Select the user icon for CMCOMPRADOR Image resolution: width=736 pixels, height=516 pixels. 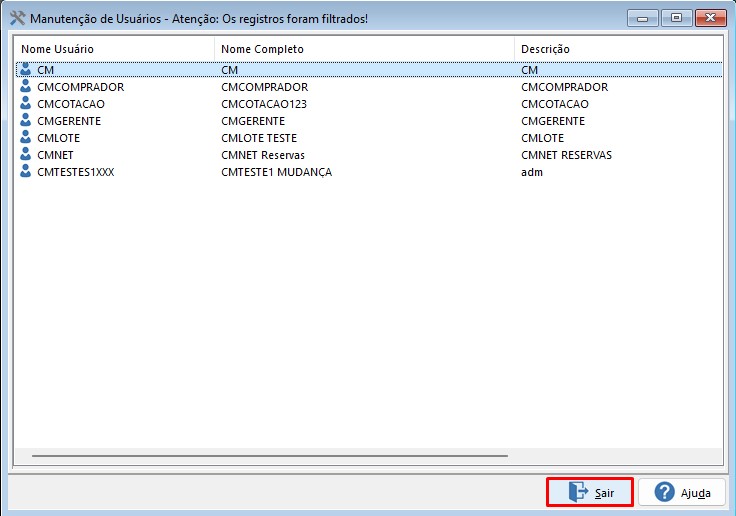(25, 86)
